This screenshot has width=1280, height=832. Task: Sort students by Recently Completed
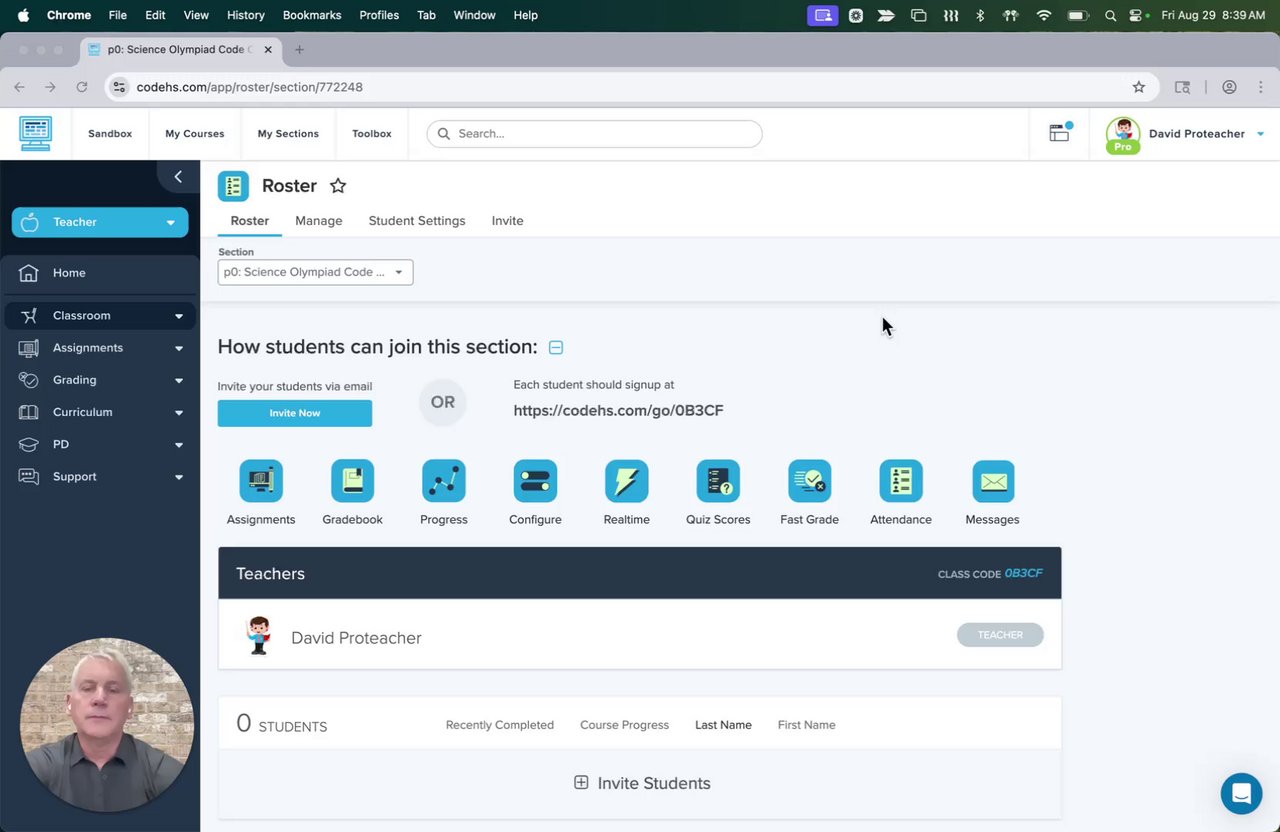[500, 725]
